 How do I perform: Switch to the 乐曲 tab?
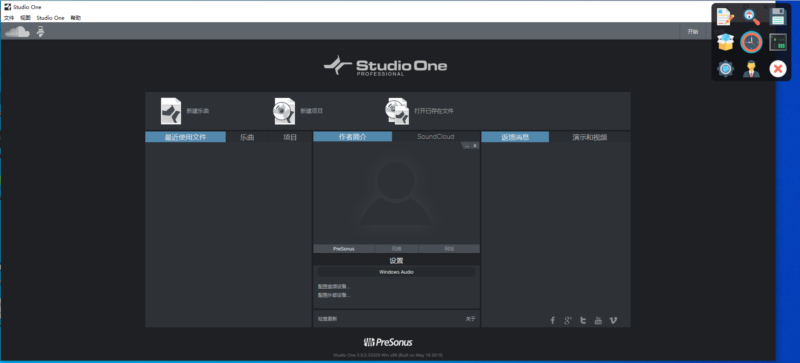click(247, 137)
